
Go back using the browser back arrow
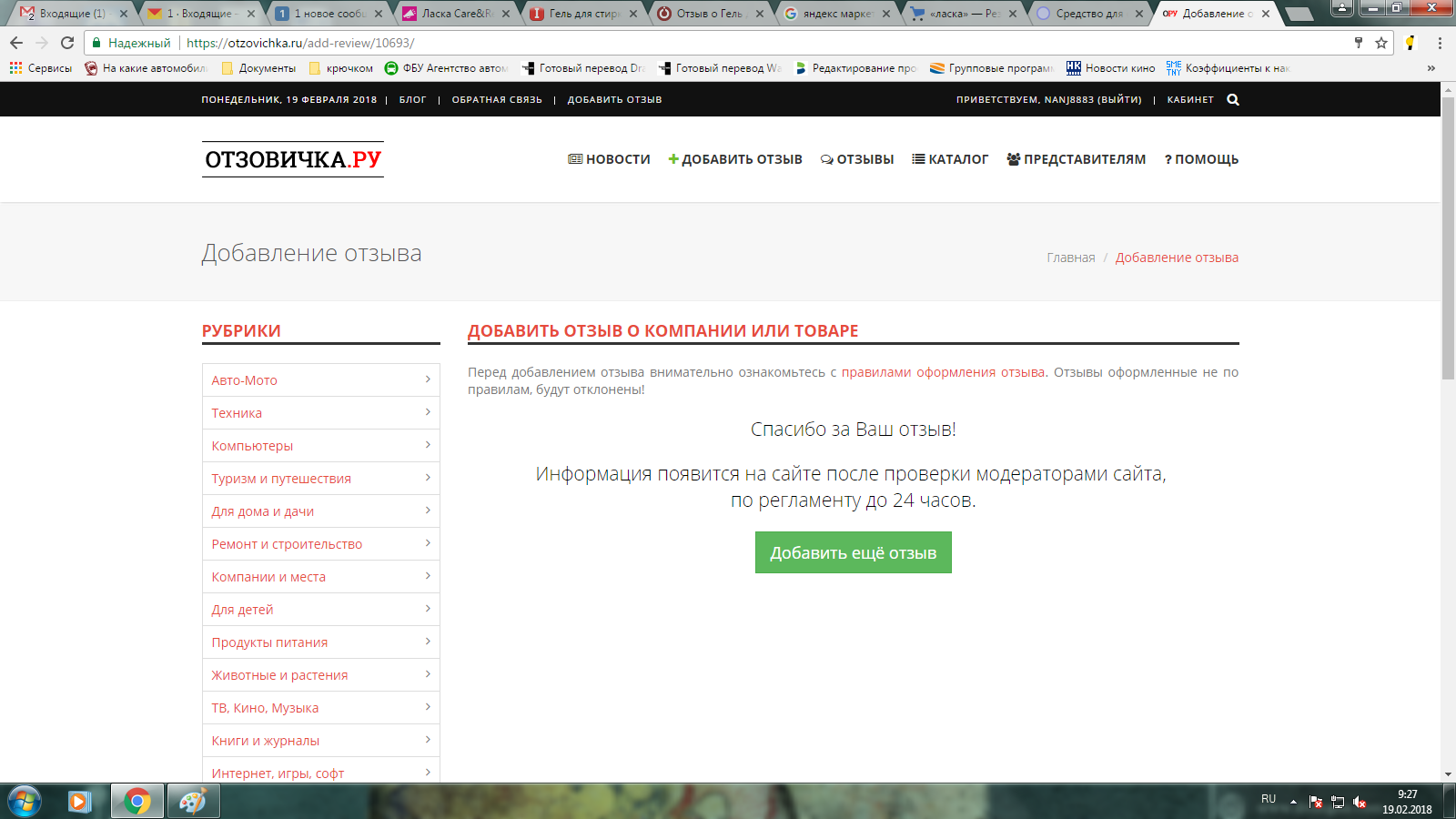point(16,43)
